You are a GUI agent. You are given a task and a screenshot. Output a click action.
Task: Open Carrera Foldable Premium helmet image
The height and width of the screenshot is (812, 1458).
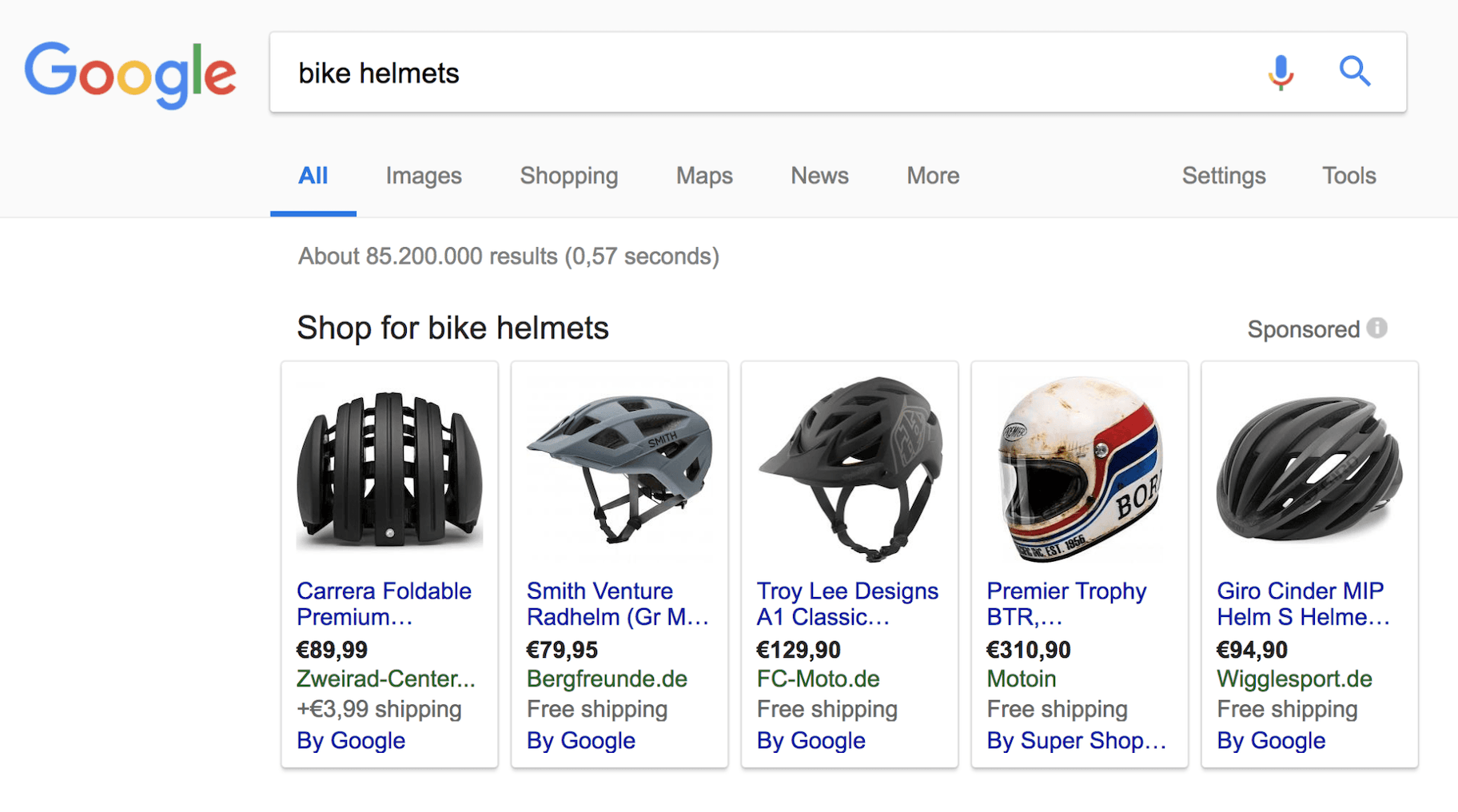[x=389, y=469]
